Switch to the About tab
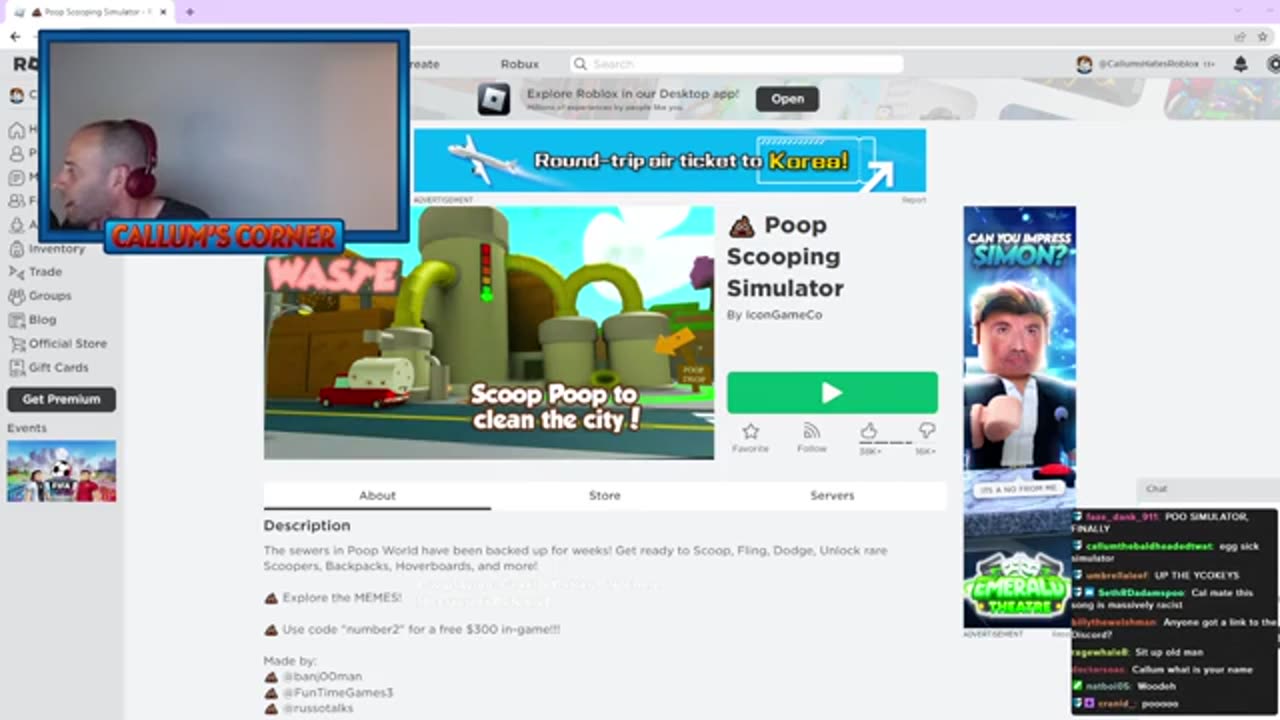 coord(377,495)
